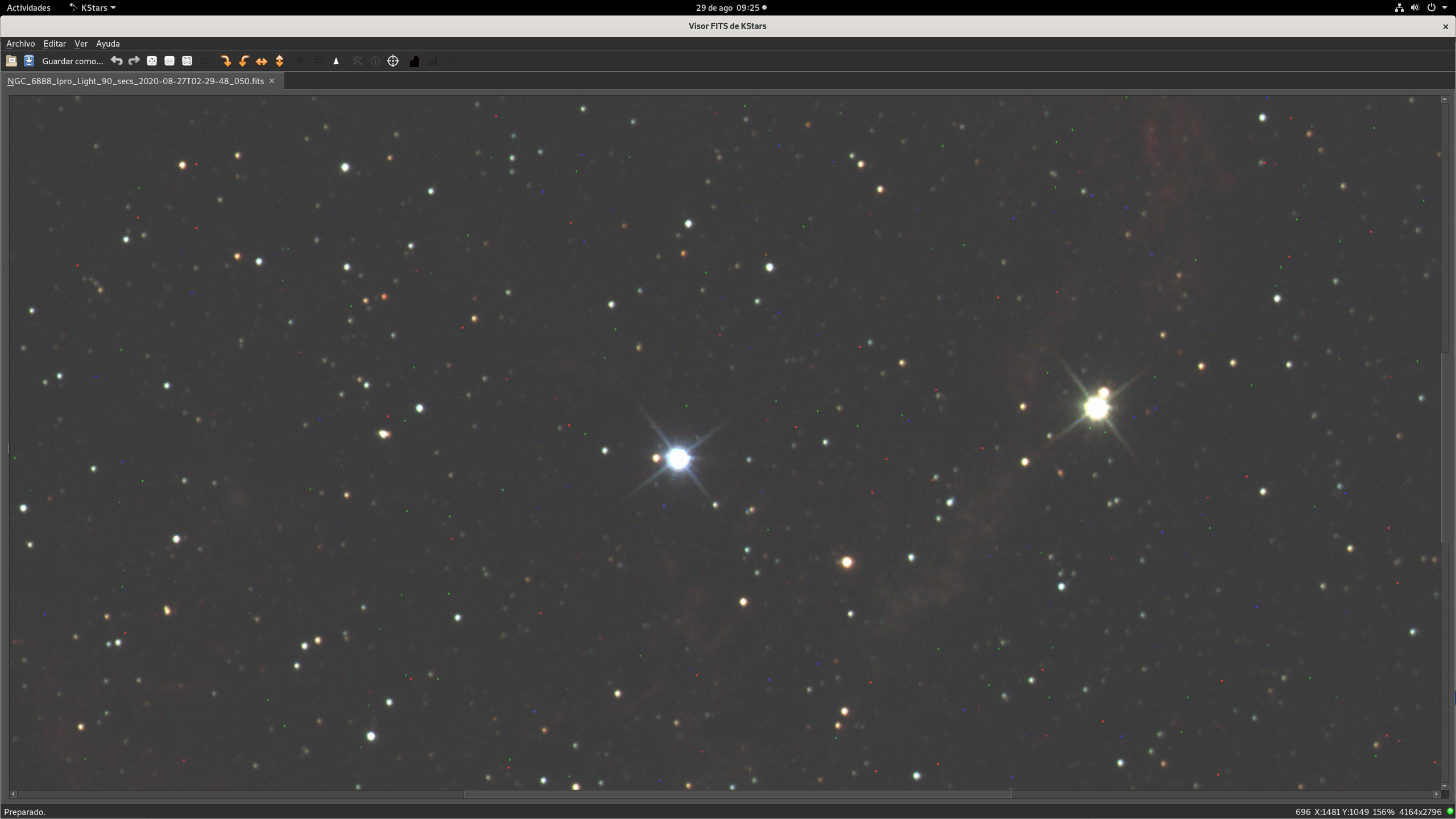Enable center telescope crosshair tool
Image resolution: width=1456 pixels, height=819 pixels.
point(393,61)
